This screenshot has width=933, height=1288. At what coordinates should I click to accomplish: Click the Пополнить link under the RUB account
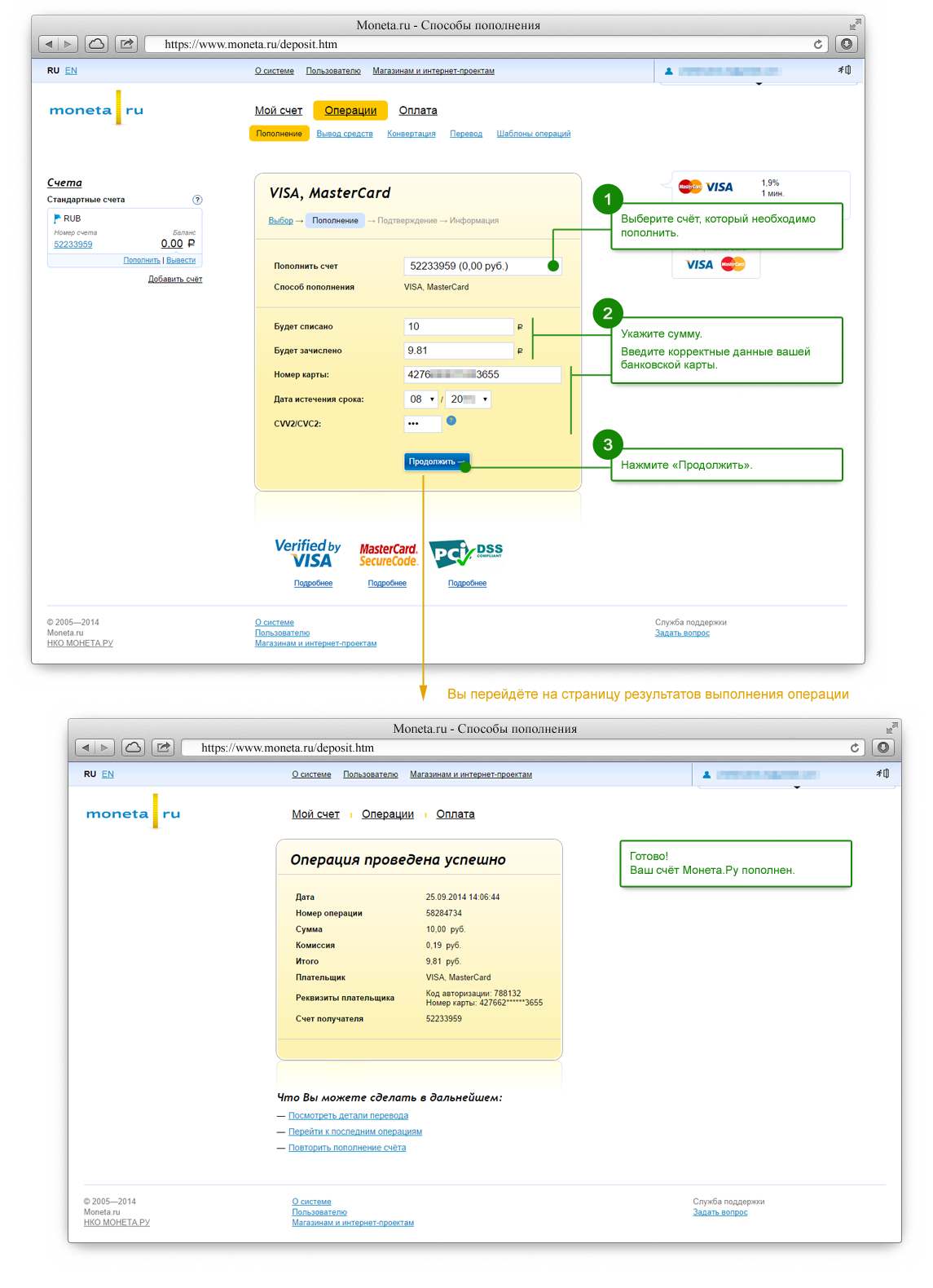tap(142, 261)
